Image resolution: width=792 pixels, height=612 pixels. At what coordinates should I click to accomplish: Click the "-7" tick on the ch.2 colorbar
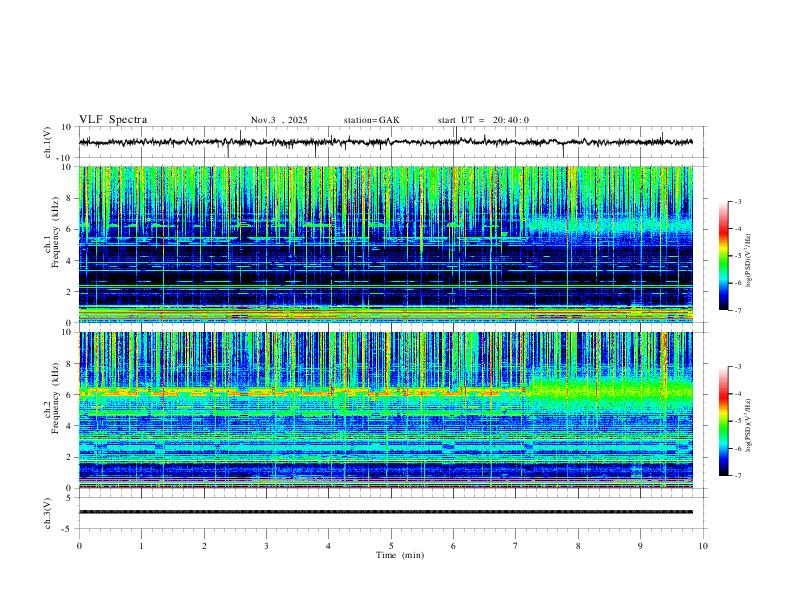[x=737, y=476]
